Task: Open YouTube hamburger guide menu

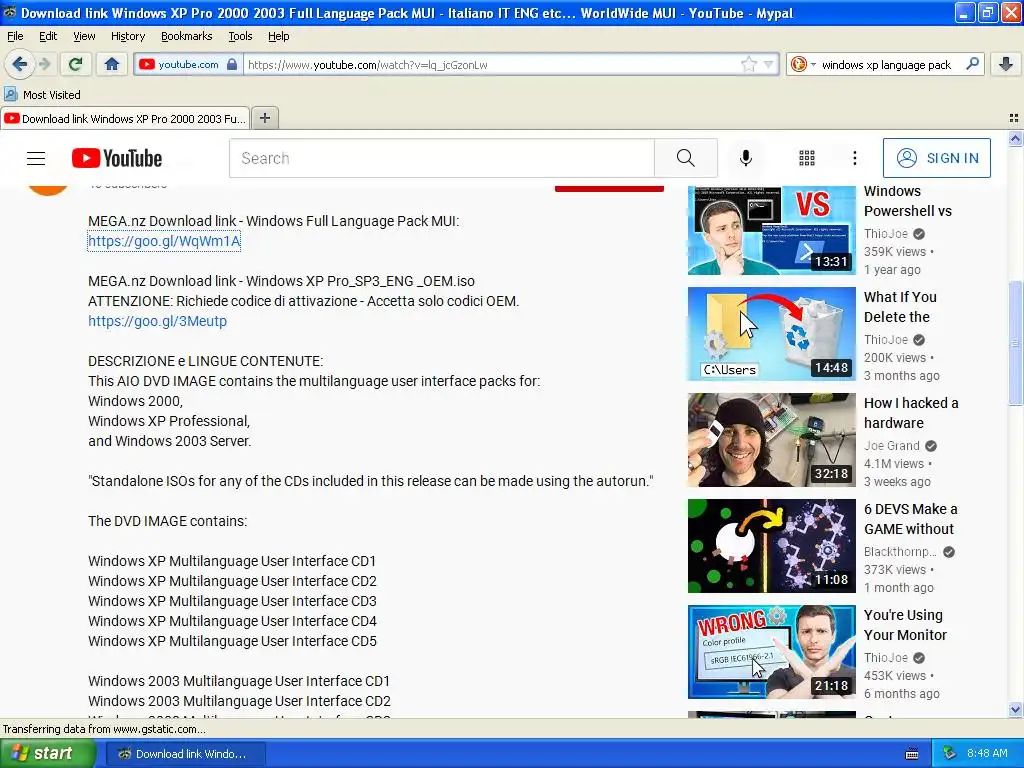Action: pos(36,158)
